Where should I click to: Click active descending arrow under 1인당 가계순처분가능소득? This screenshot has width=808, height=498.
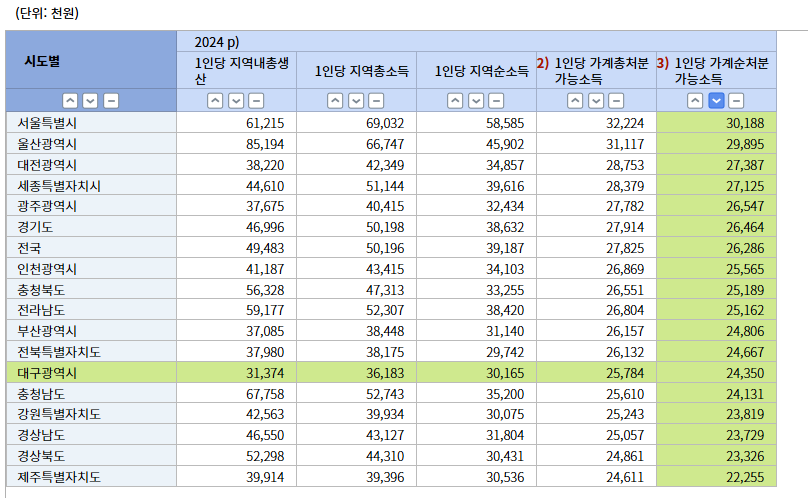(x=716, y=100)
